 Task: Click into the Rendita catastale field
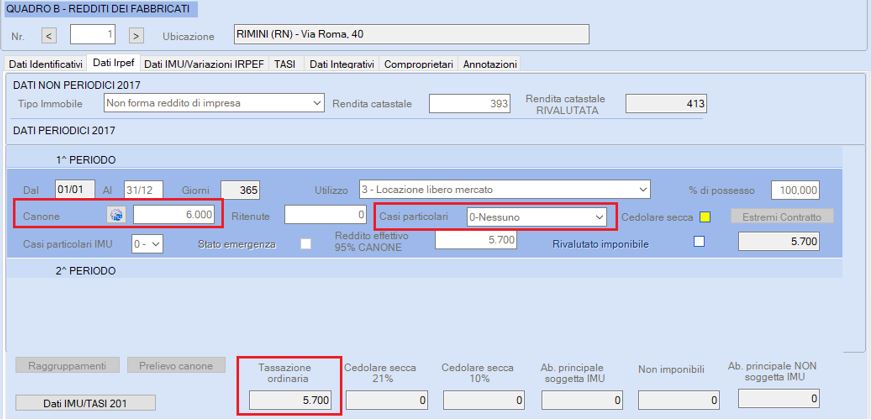pyautogui.click(x=469, y=103)
